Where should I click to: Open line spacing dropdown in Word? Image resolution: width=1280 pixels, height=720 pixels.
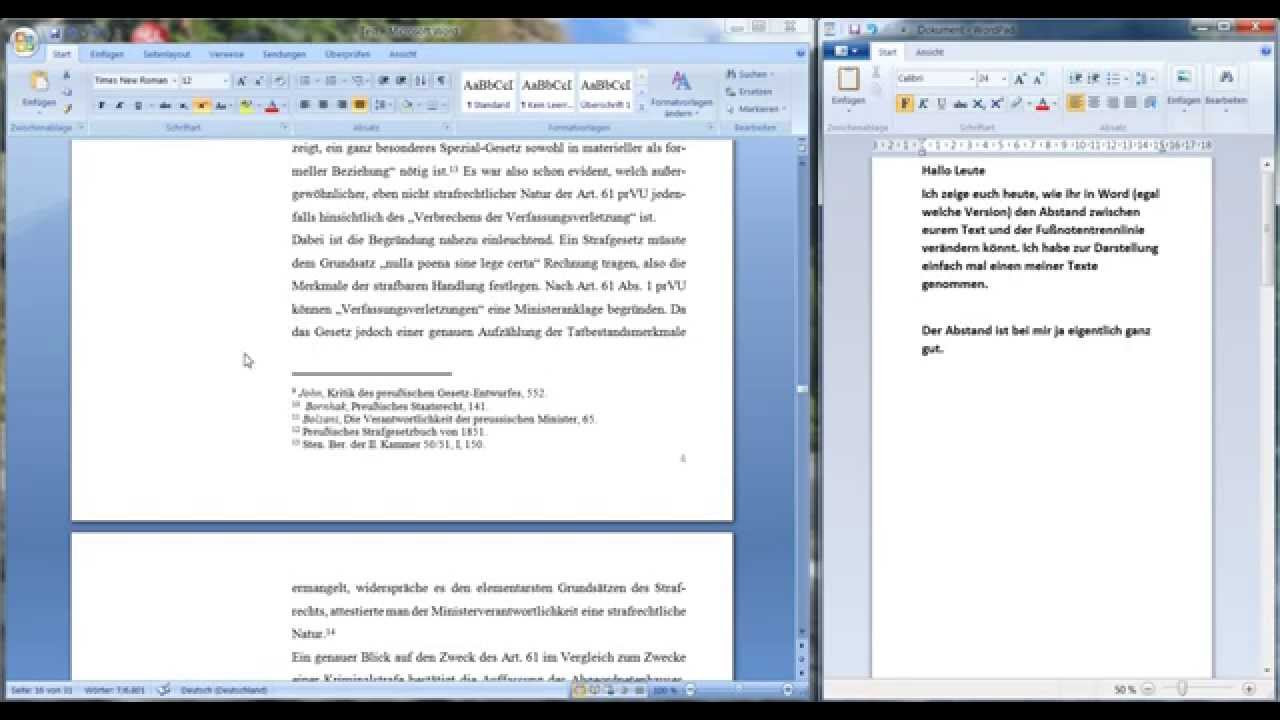tap(382, 105)
